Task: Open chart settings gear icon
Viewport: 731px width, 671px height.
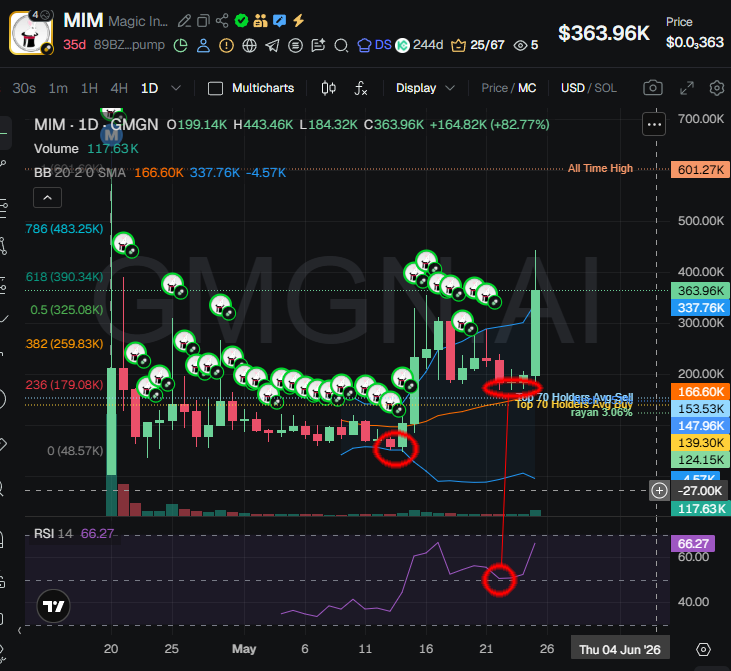Action: coord(717,88)
